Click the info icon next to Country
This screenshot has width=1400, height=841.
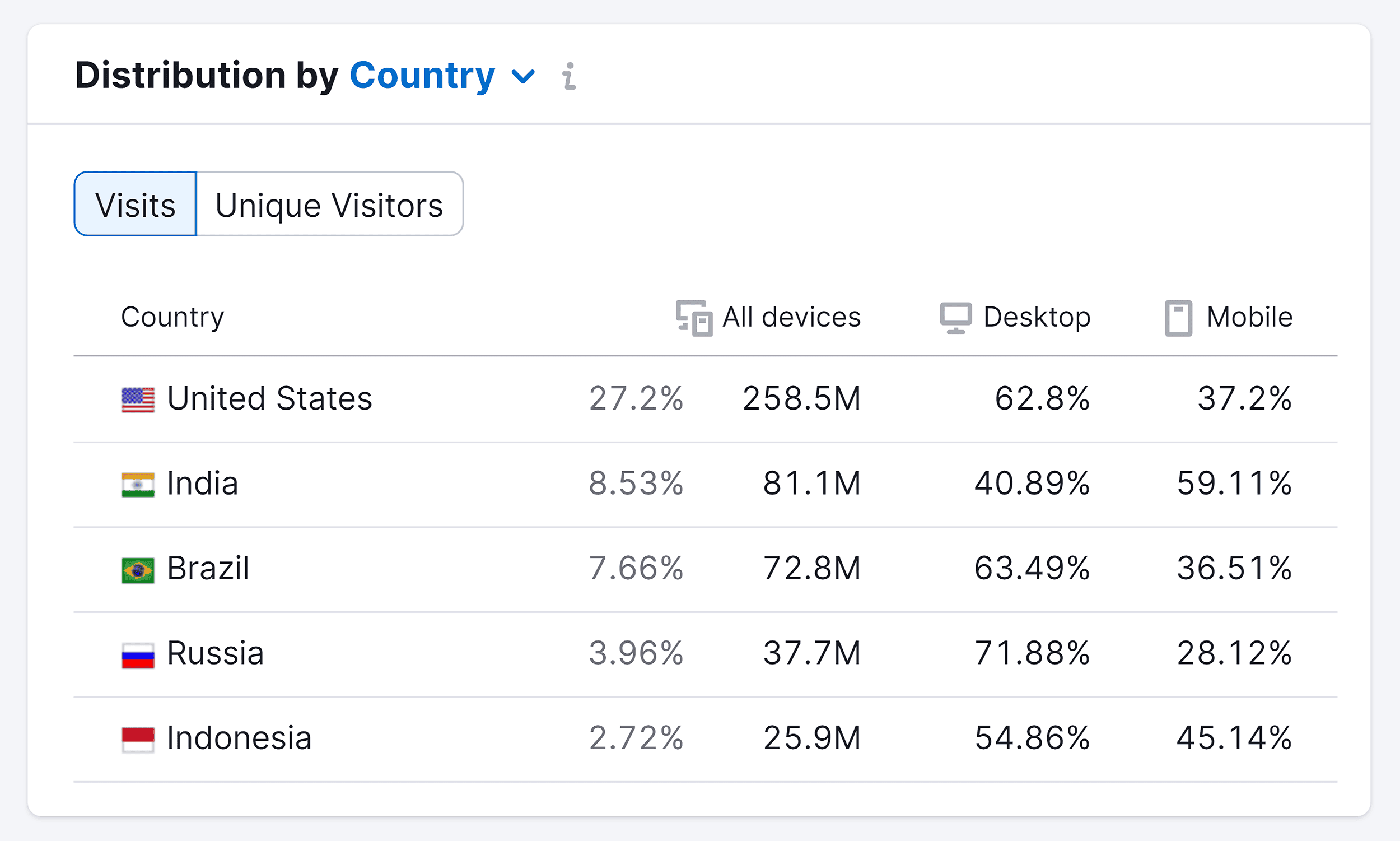tap(569, 76)
